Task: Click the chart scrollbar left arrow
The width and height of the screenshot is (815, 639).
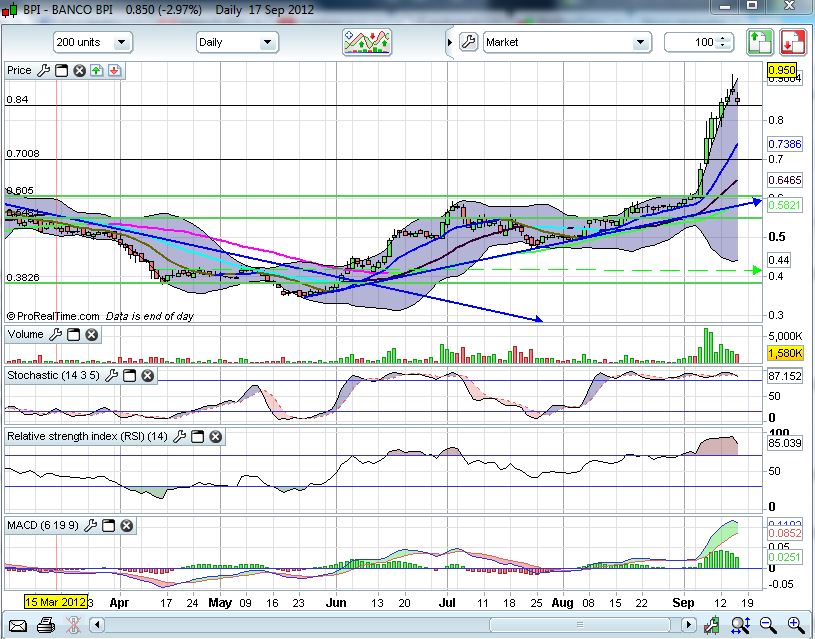Action: [x=97, y=624]
